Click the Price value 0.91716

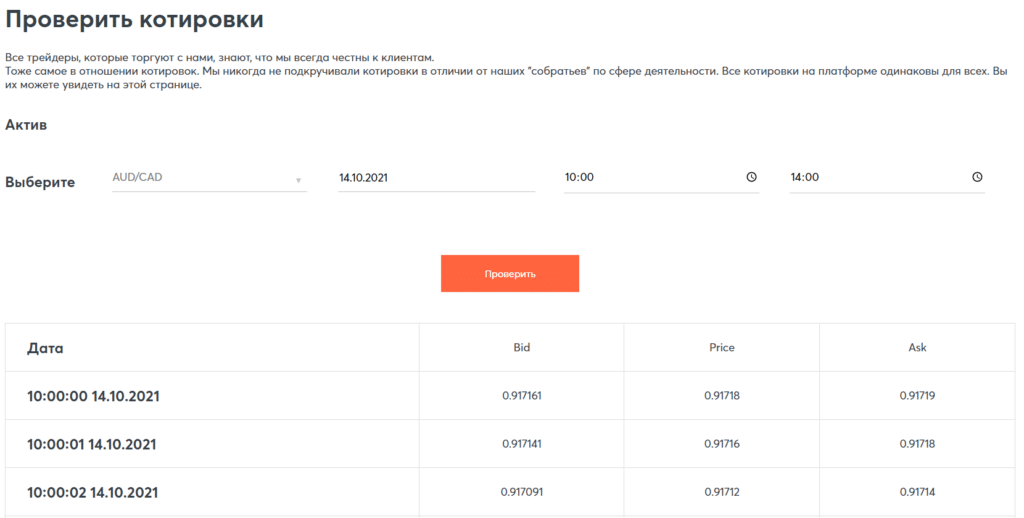tap(721, 444)
